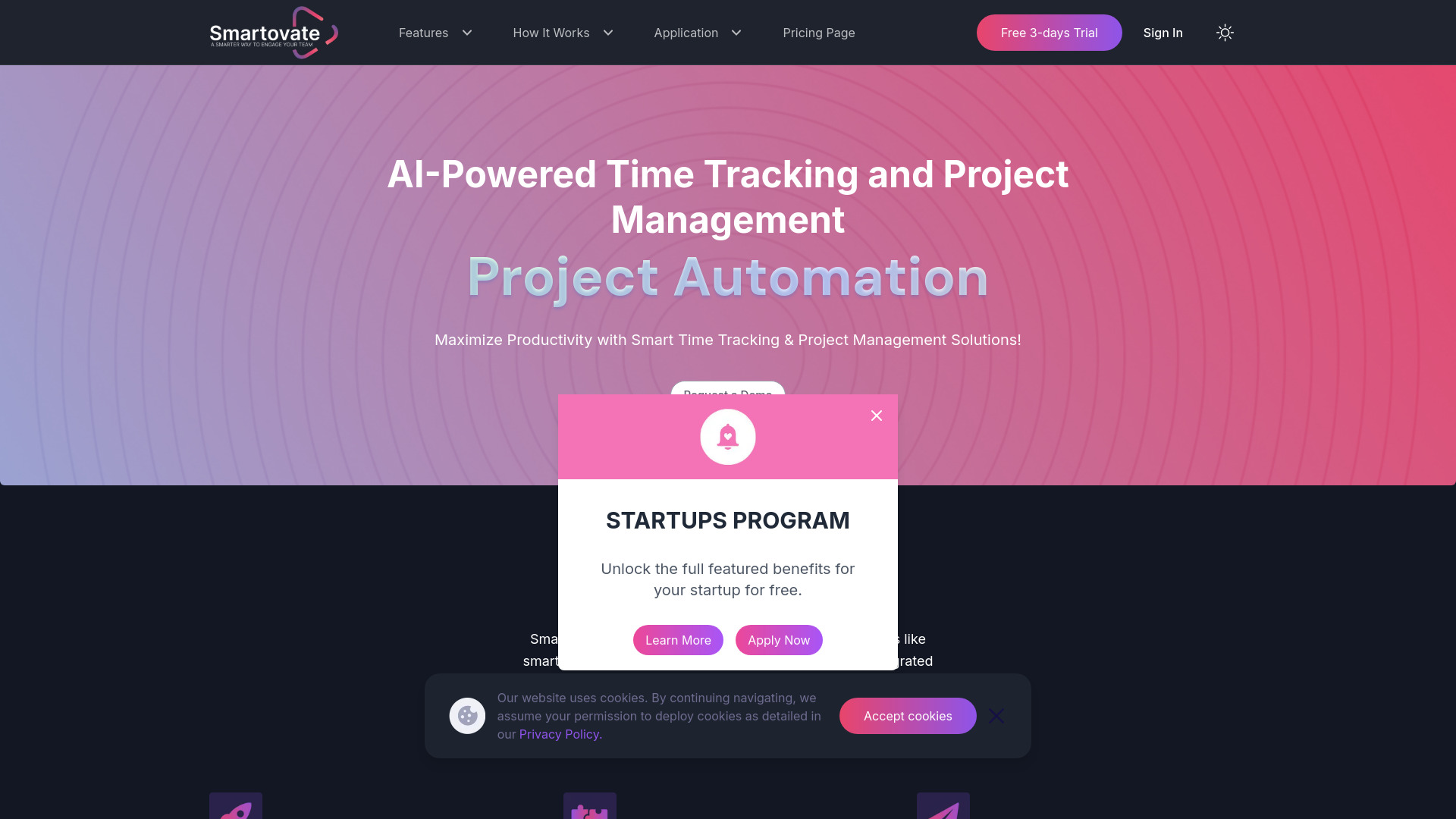1456x819 pixels.
Task: Click the notification bell icon in popup
Action: click(728, 436)
